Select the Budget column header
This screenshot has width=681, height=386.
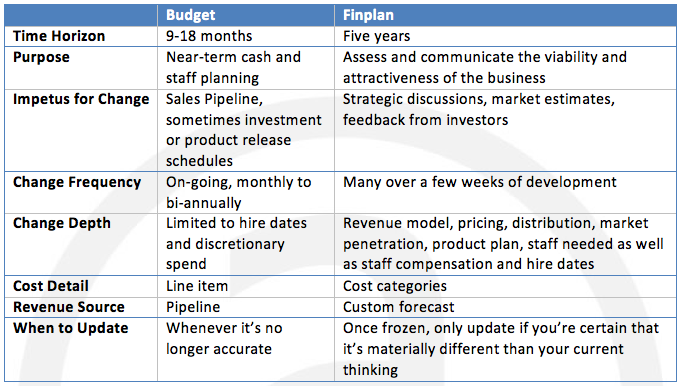[190, 15]
